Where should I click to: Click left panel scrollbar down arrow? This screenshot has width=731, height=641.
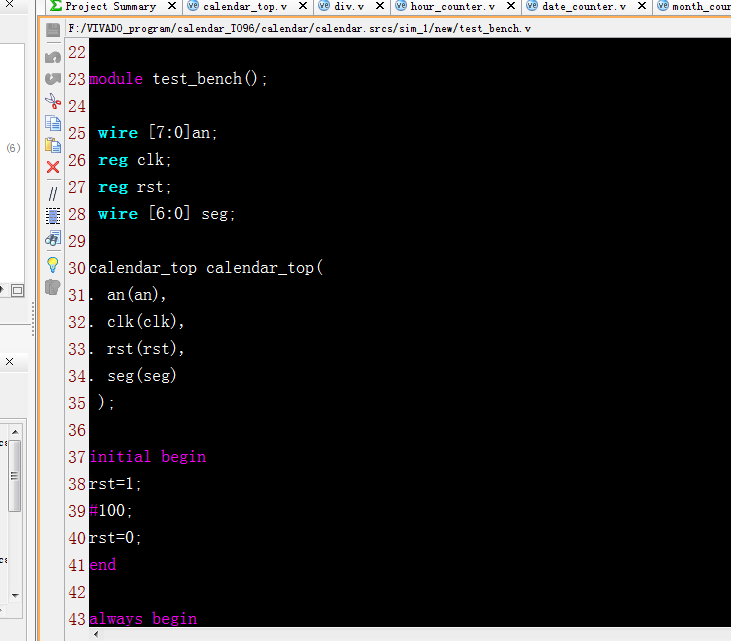[15, 595]
